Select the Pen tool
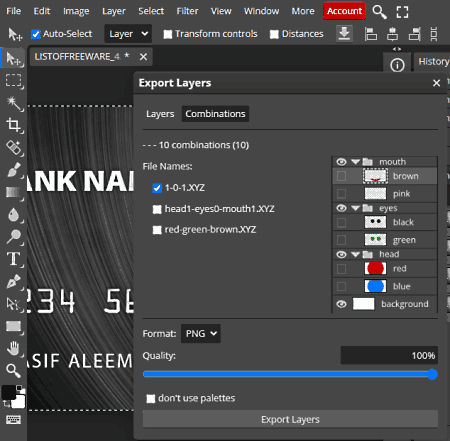 tap(13, 281)
